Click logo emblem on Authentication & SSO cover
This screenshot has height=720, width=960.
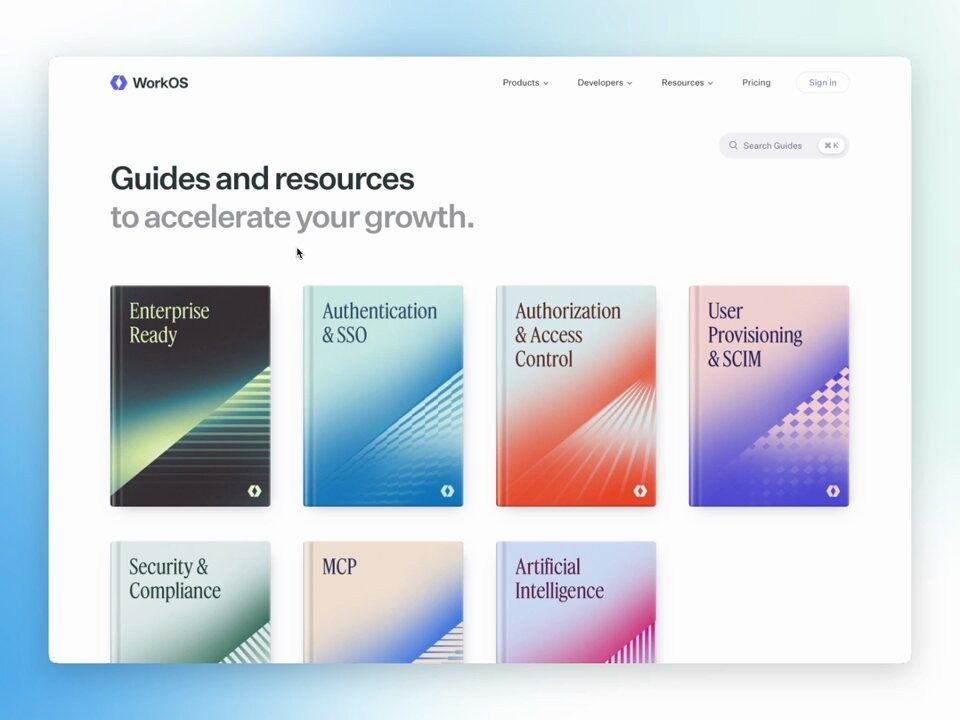447,491
